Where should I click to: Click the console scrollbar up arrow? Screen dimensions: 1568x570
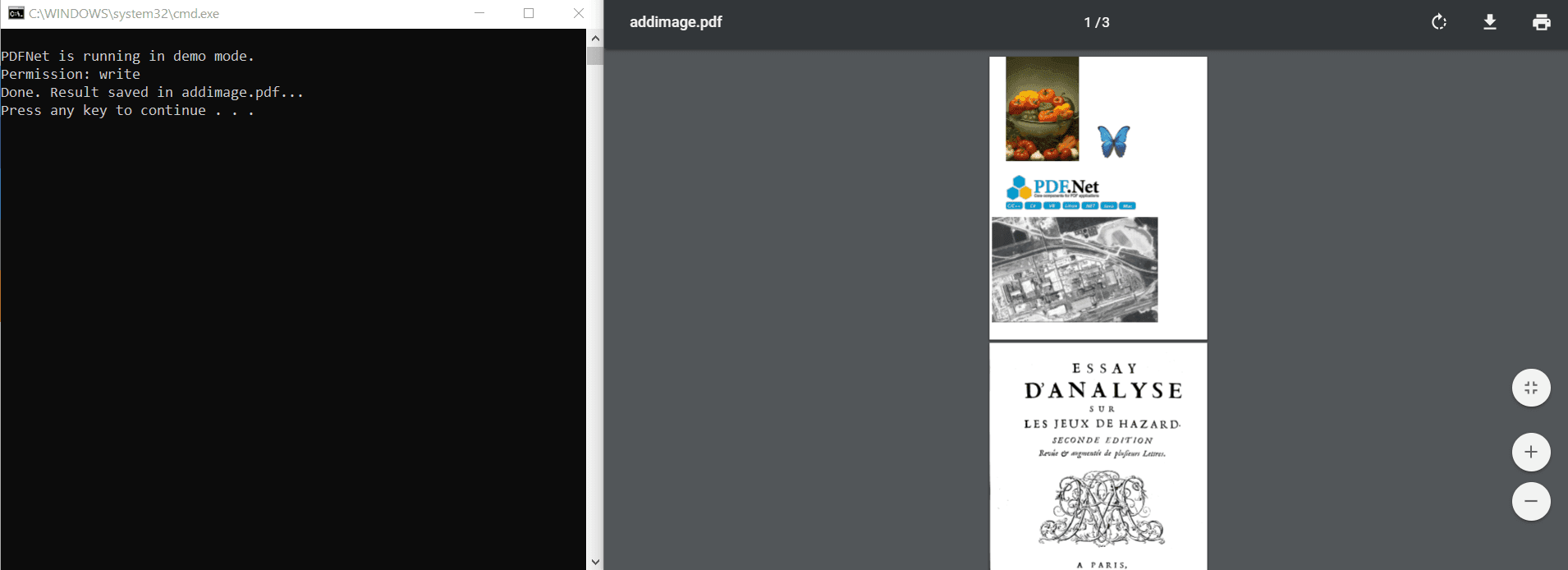click(x=595, y=38)
